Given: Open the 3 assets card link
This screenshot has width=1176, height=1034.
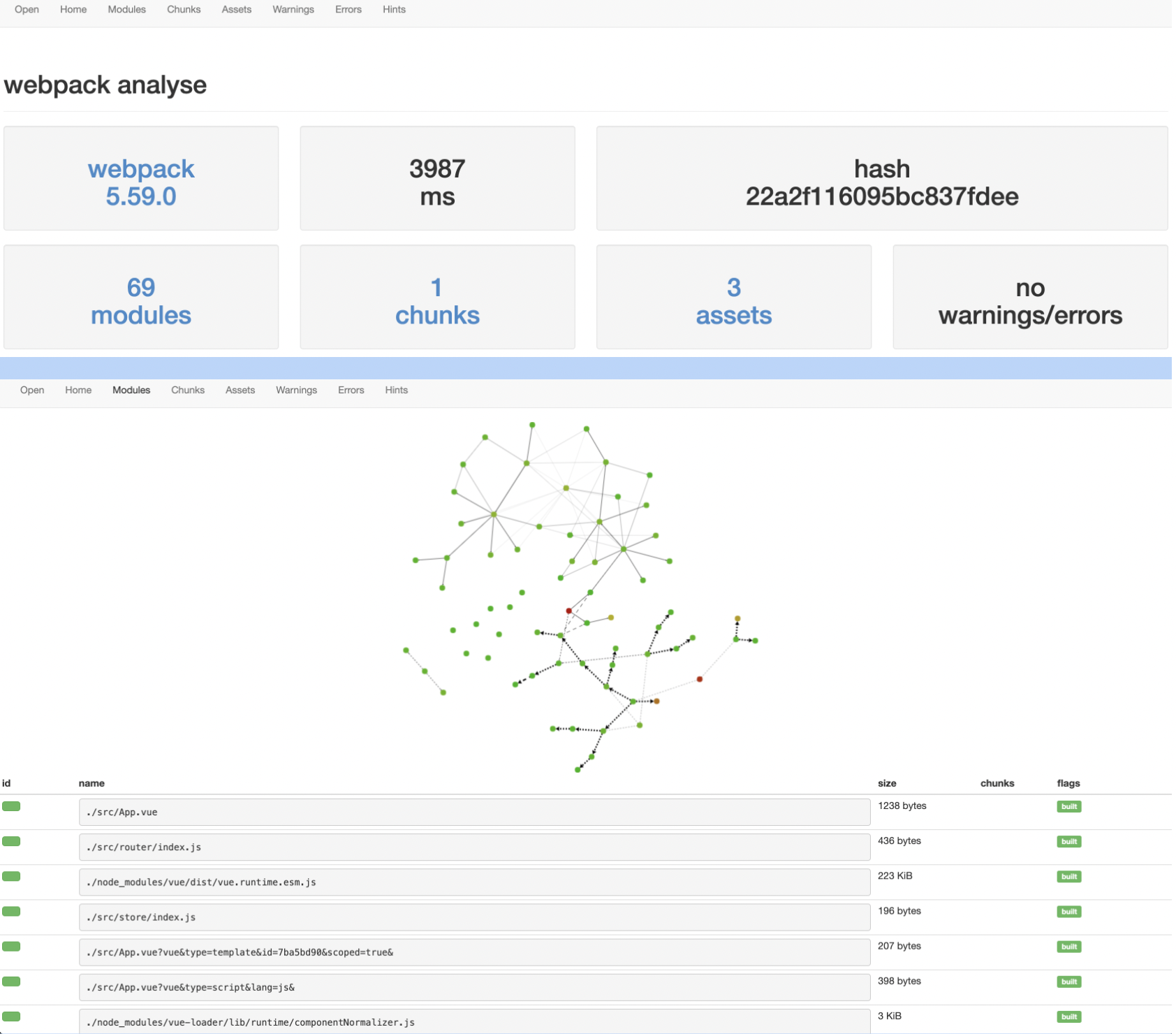Looking at the screenshot, I should coord(734,301).
